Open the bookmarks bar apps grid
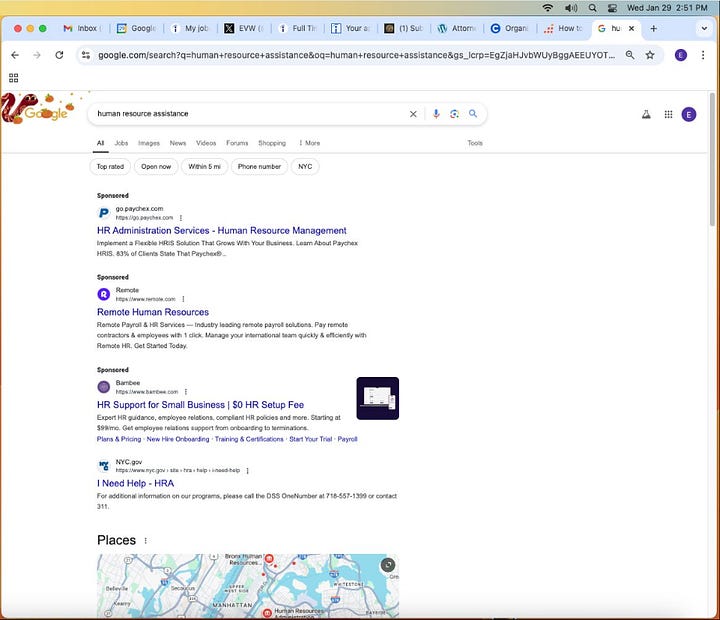This screenshot has width=720, height=620. coord(14,78)
